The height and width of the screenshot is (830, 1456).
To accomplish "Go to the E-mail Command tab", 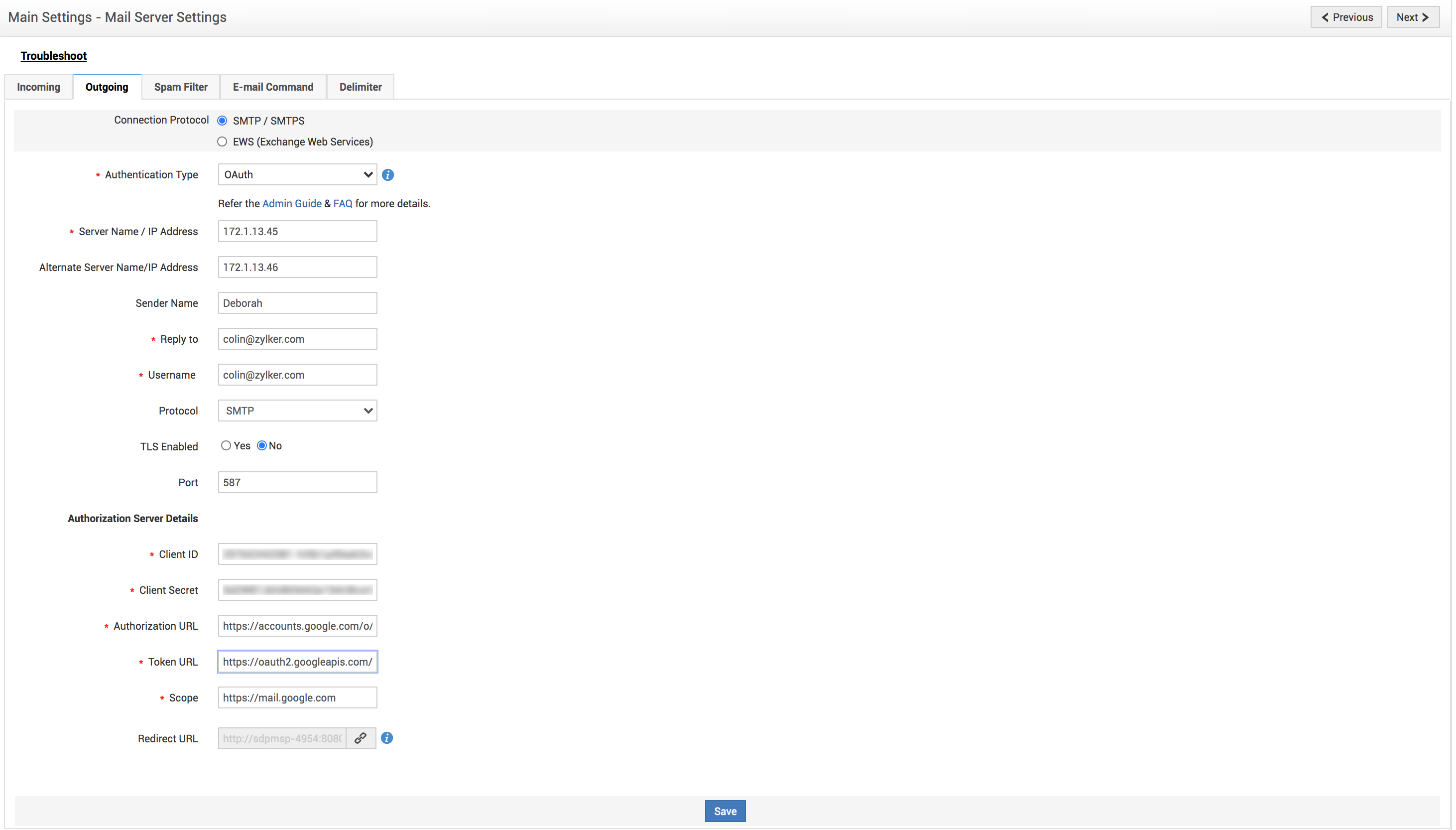I will [273, 87].
